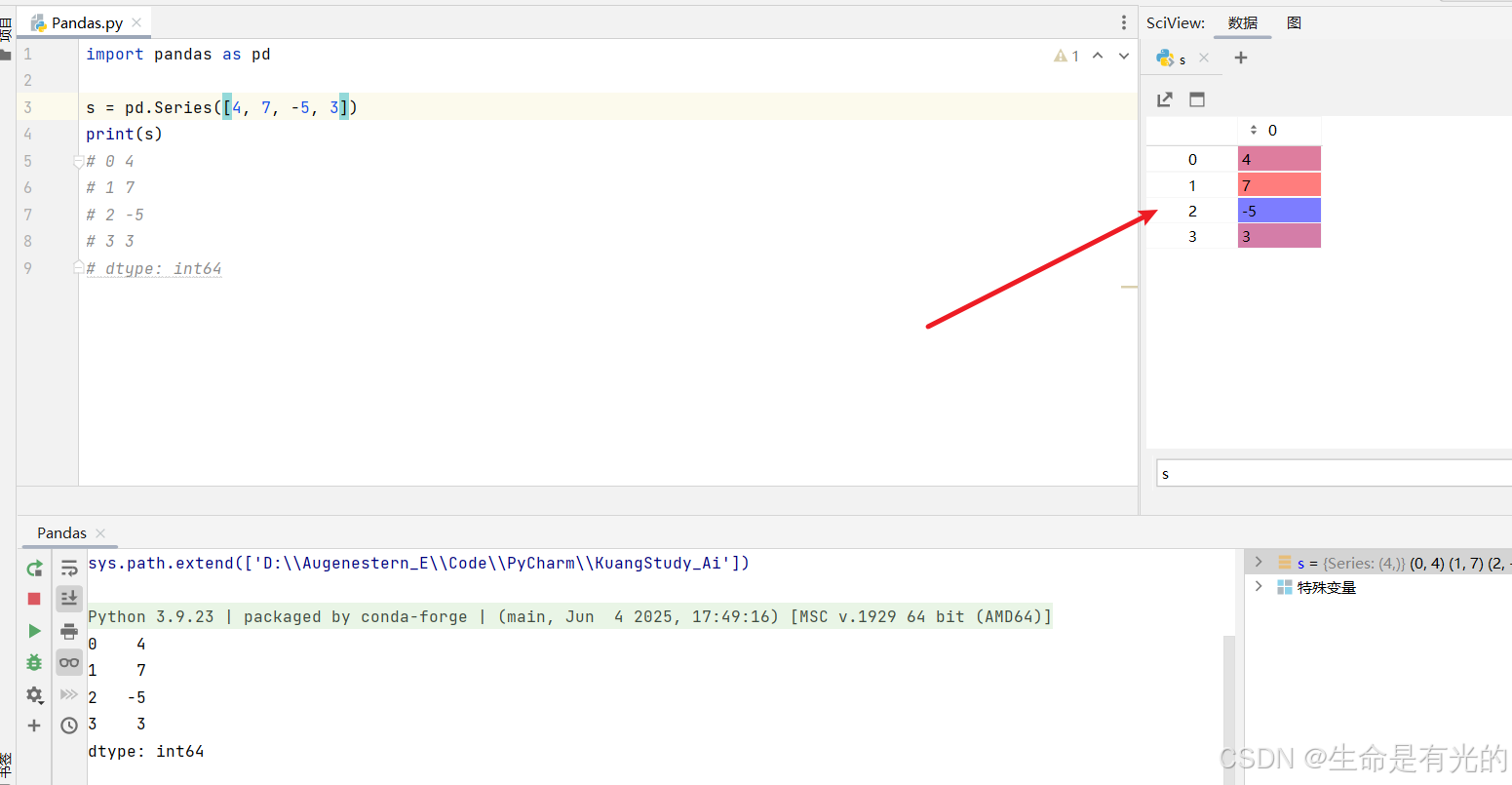
Task: Click the green execute arrow in console
Action: coord(34,631)
